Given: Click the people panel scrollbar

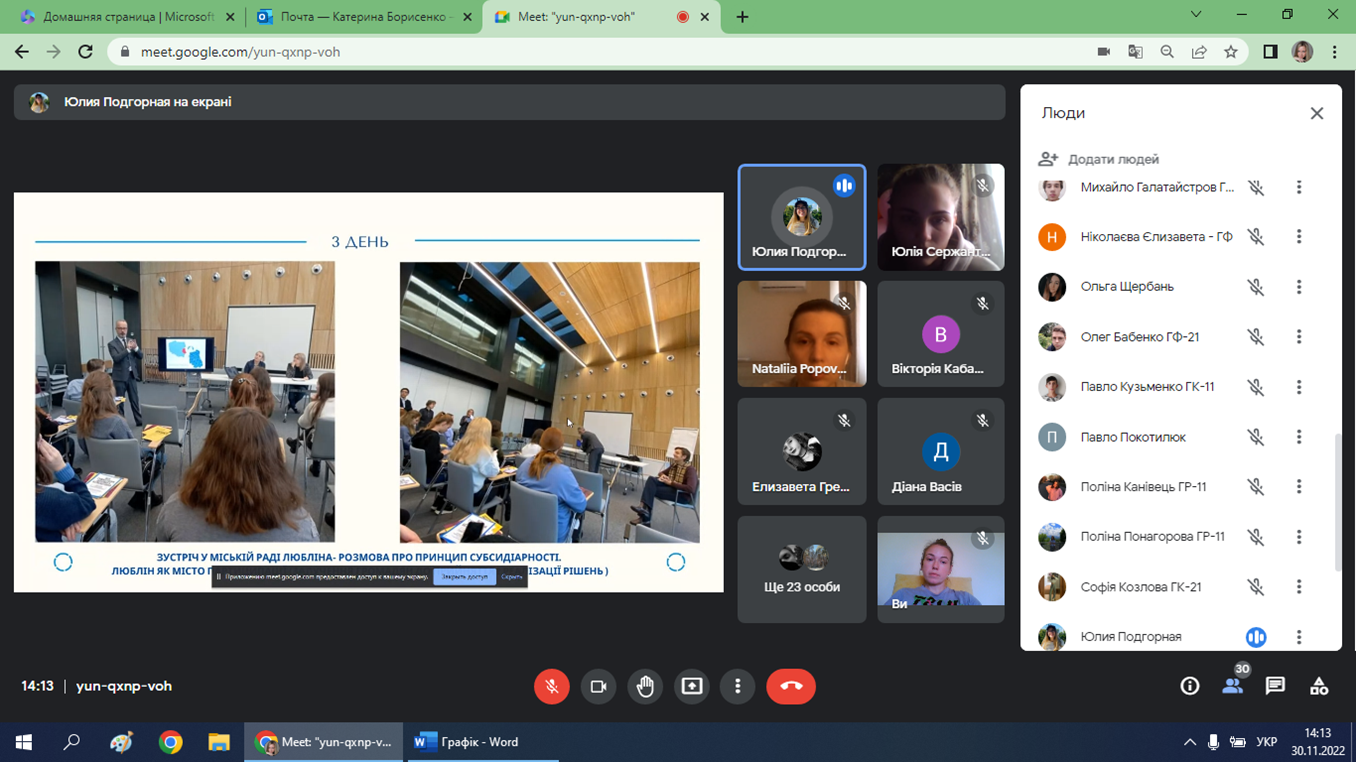Looking at the screenshot, I should [1337, 500].
